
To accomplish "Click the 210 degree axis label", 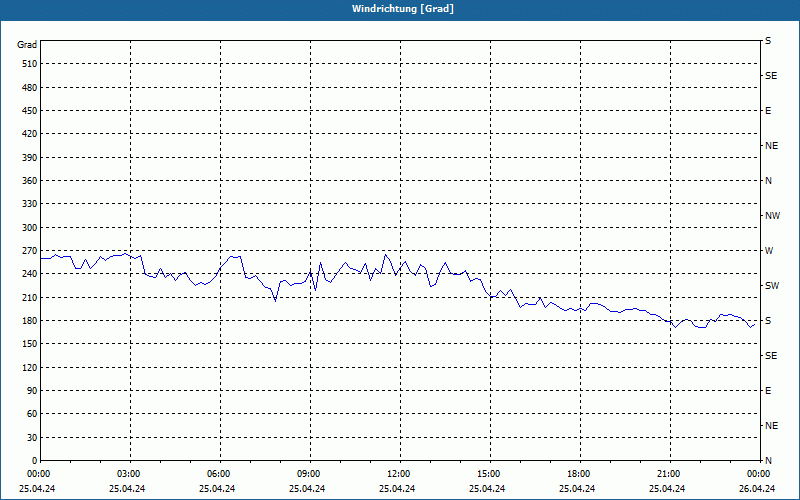I will [x=30, y=297].
